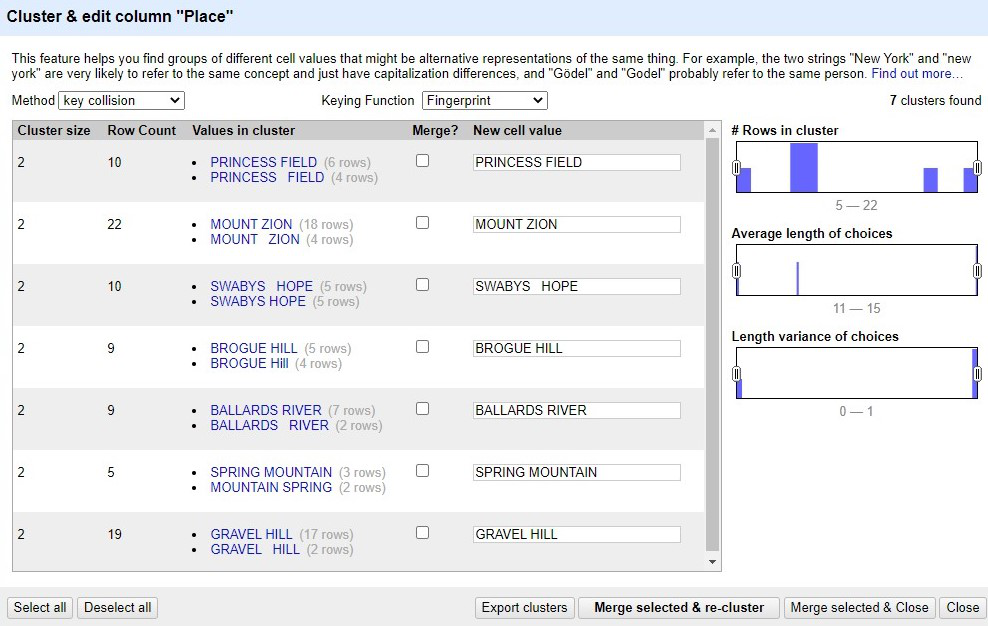This screenshot has height=626, width=988.
Task: Merge selected clusters and re-cluster
Action: 678,607
